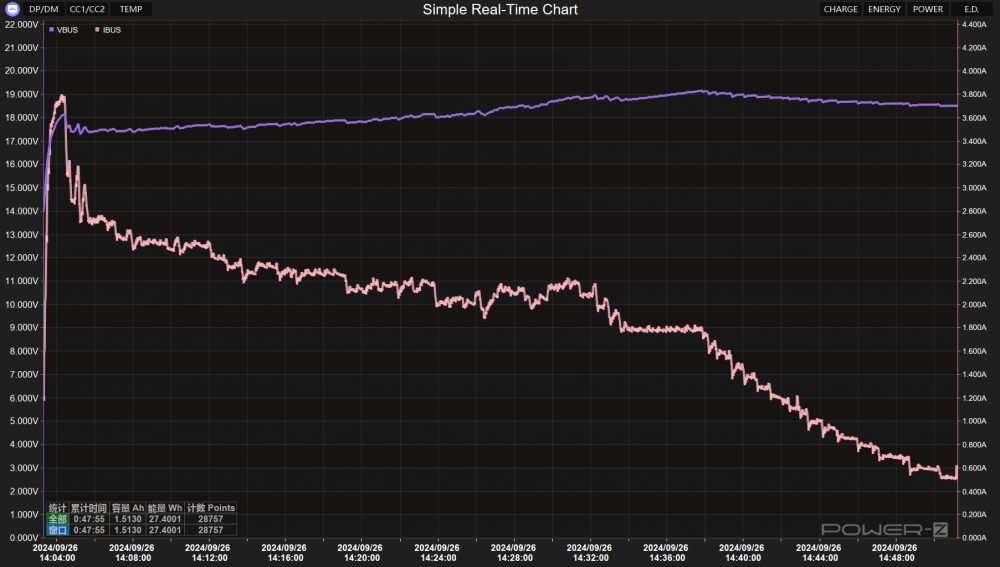The image size is (1000, 567).
Task: Click the POWER-Z app logo icon
Action: coord(12,9)
